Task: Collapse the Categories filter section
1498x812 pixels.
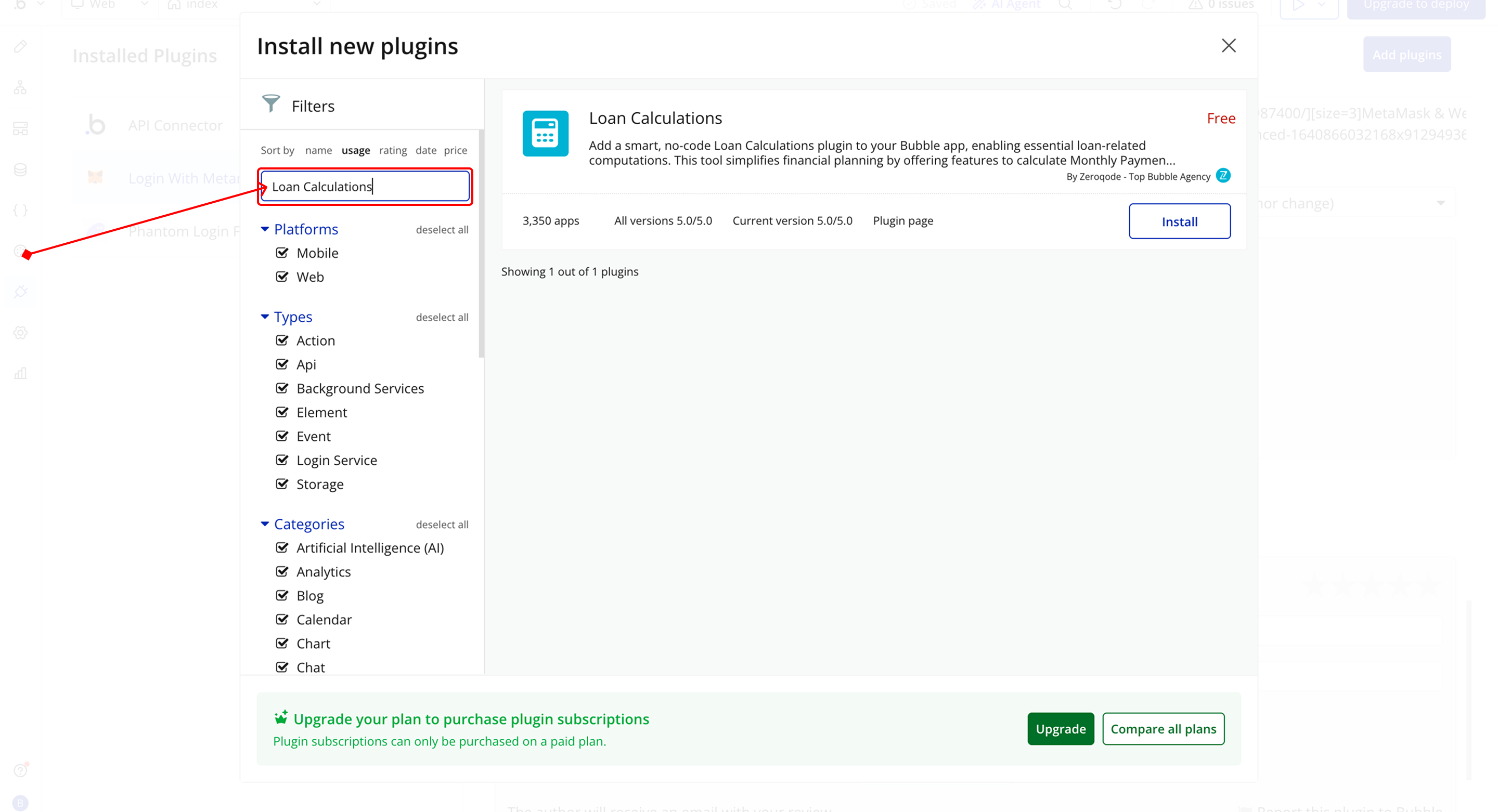Action: 265,523
